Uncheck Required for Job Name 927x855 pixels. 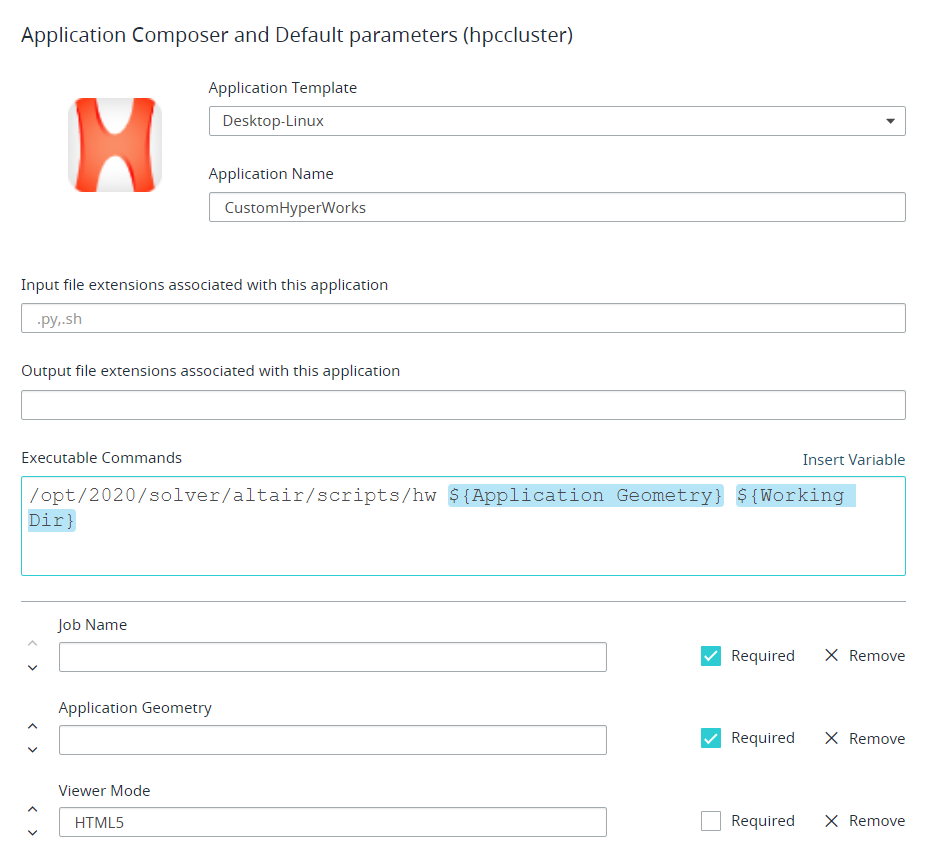click(711, 656)
